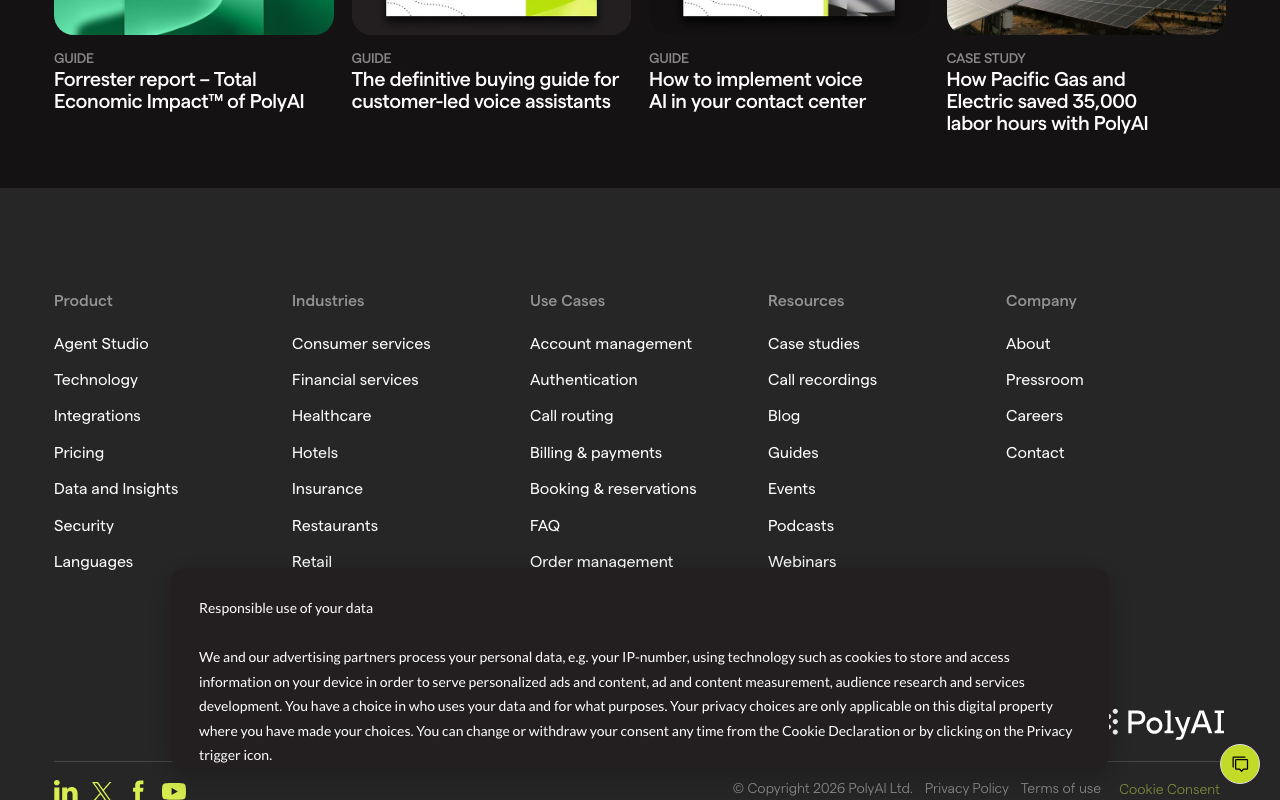Click the Company column heading

pos(1041,301)
